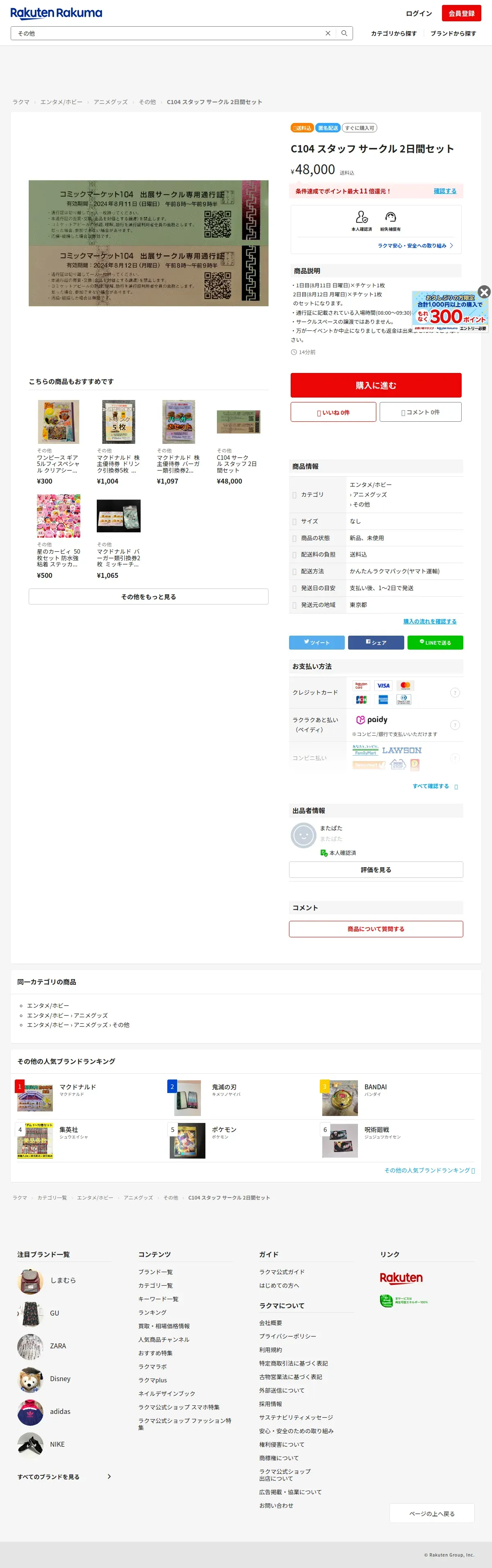Expand payment methods with すべて確認する

coord(435,786)
